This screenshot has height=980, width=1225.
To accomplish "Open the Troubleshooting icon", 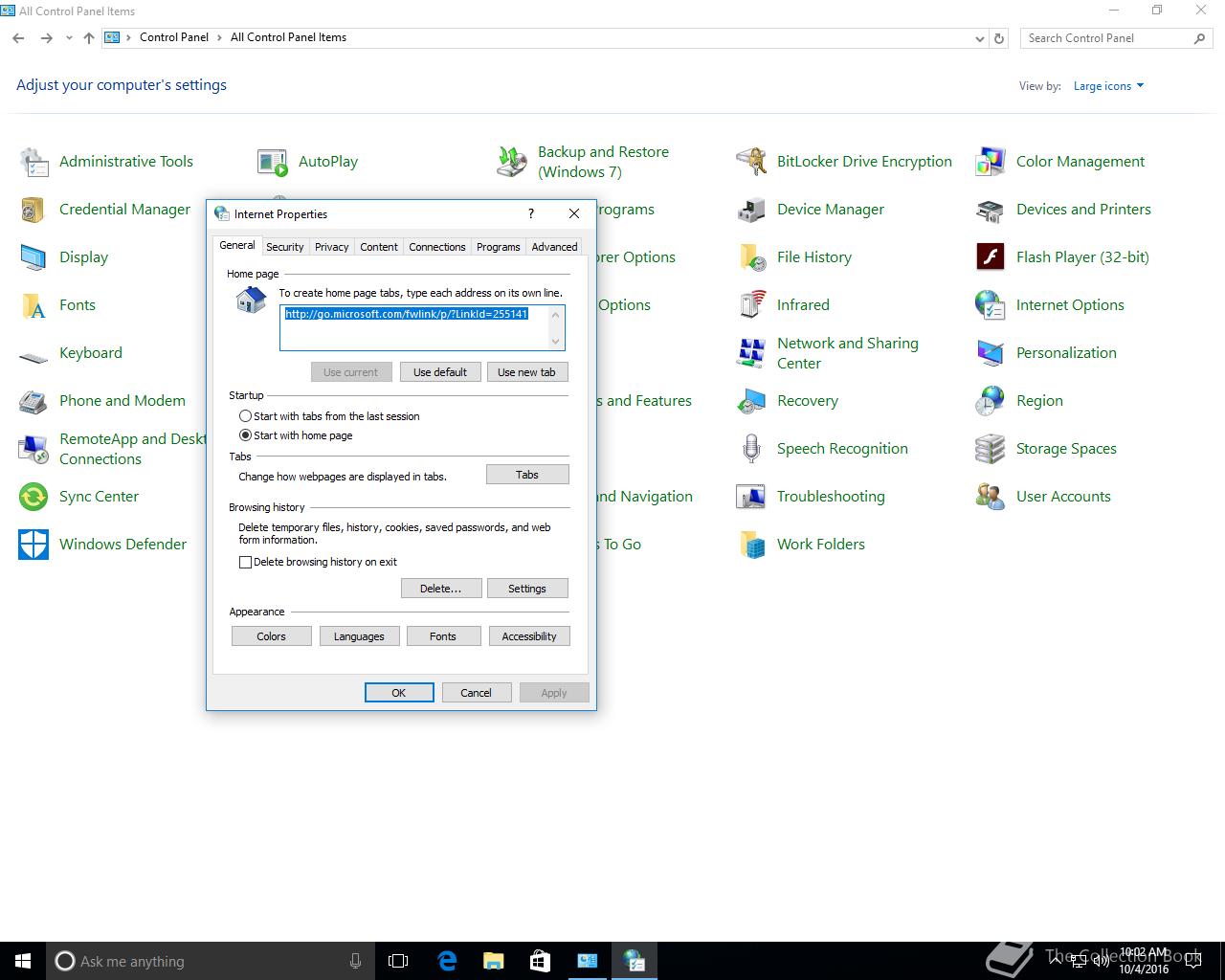I will pos(751,497).
